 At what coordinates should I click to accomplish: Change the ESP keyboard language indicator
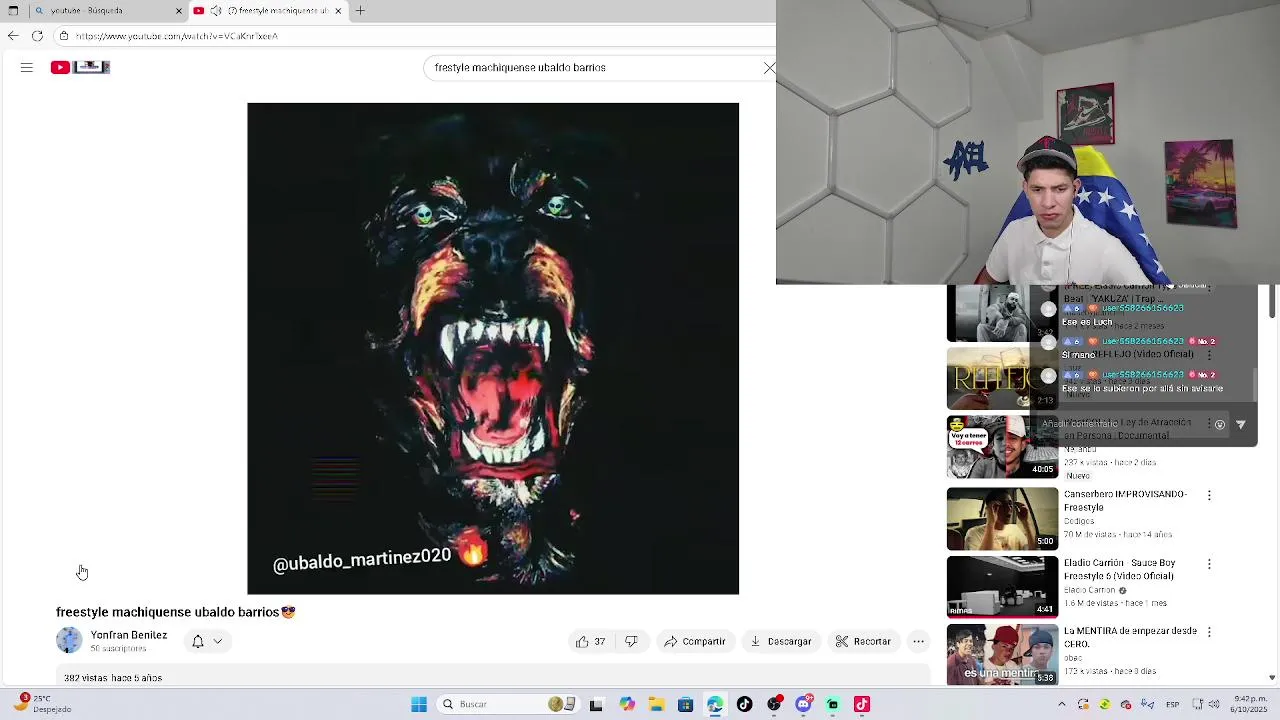(x=1173, y=704)
